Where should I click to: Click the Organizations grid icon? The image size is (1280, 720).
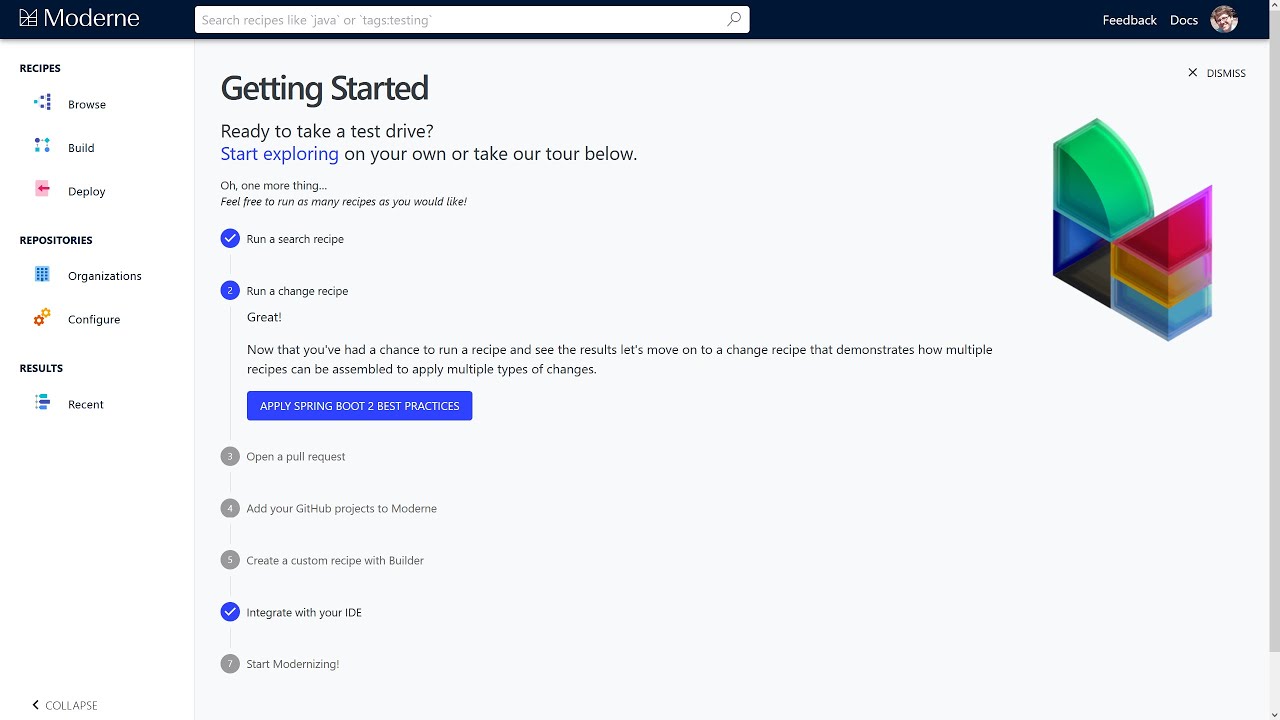[42, 274]
